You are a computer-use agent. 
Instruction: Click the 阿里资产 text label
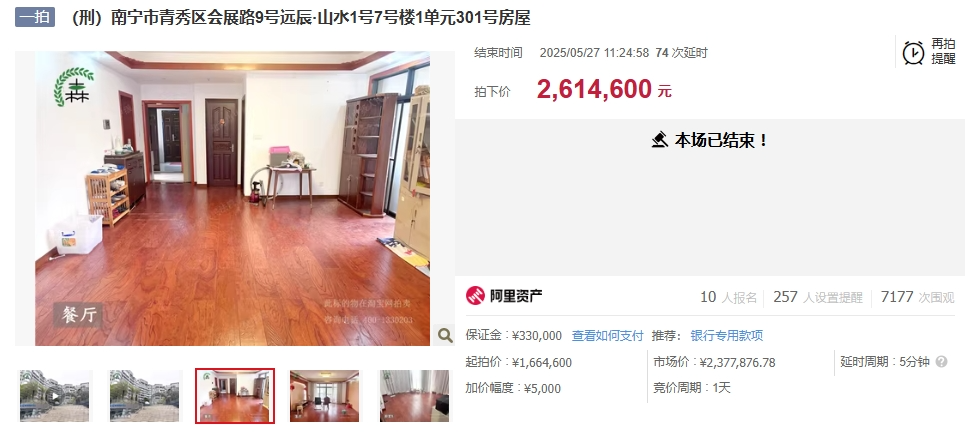tap(516, 296)
